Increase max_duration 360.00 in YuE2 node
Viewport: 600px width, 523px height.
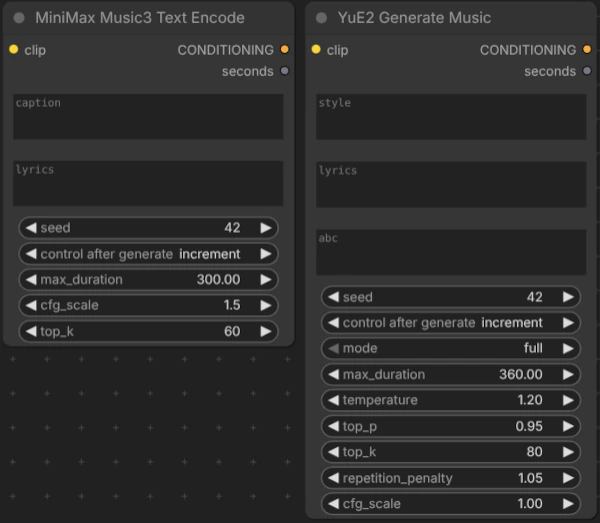[568, 375]
